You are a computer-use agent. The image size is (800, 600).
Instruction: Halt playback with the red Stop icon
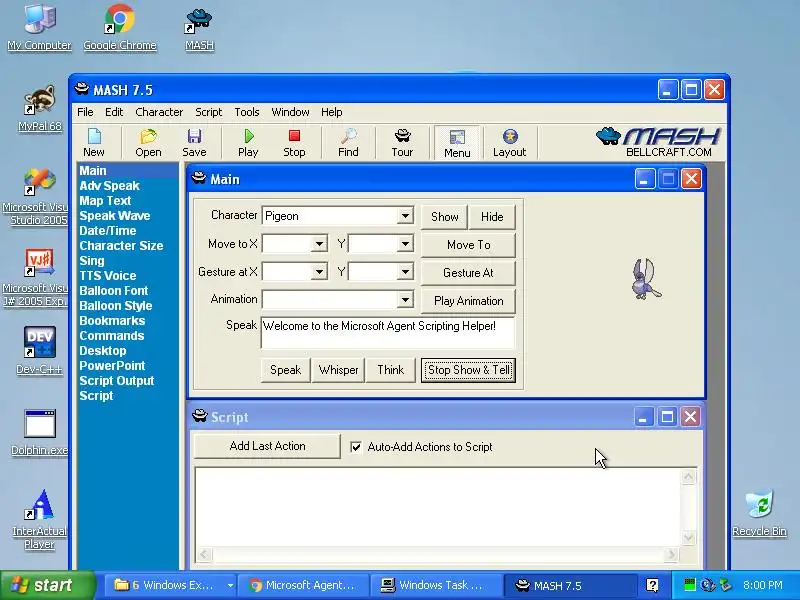294,143
